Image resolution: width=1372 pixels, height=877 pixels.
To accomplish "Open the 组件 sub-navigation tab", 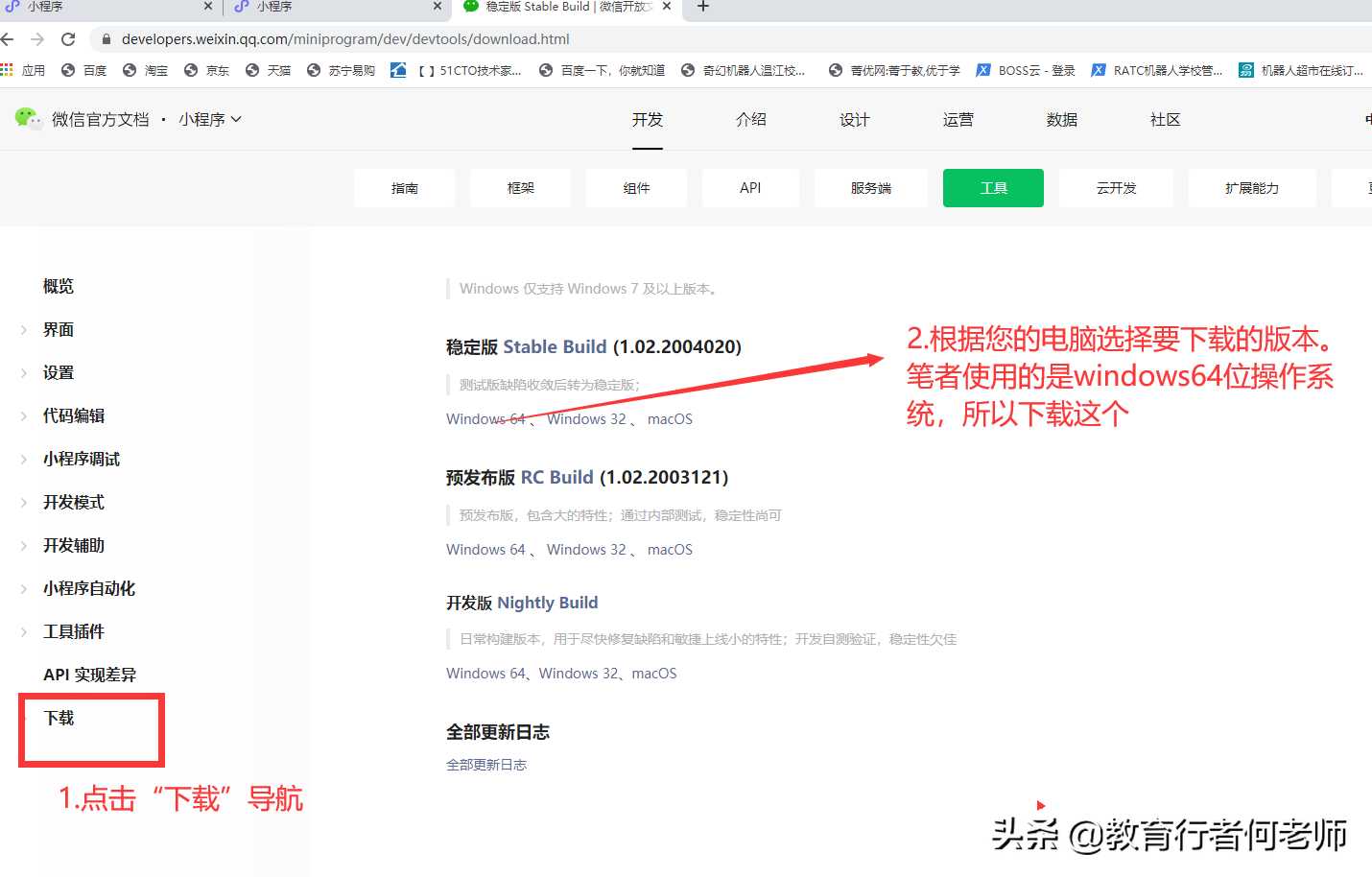I will click(x=637, y=188).
